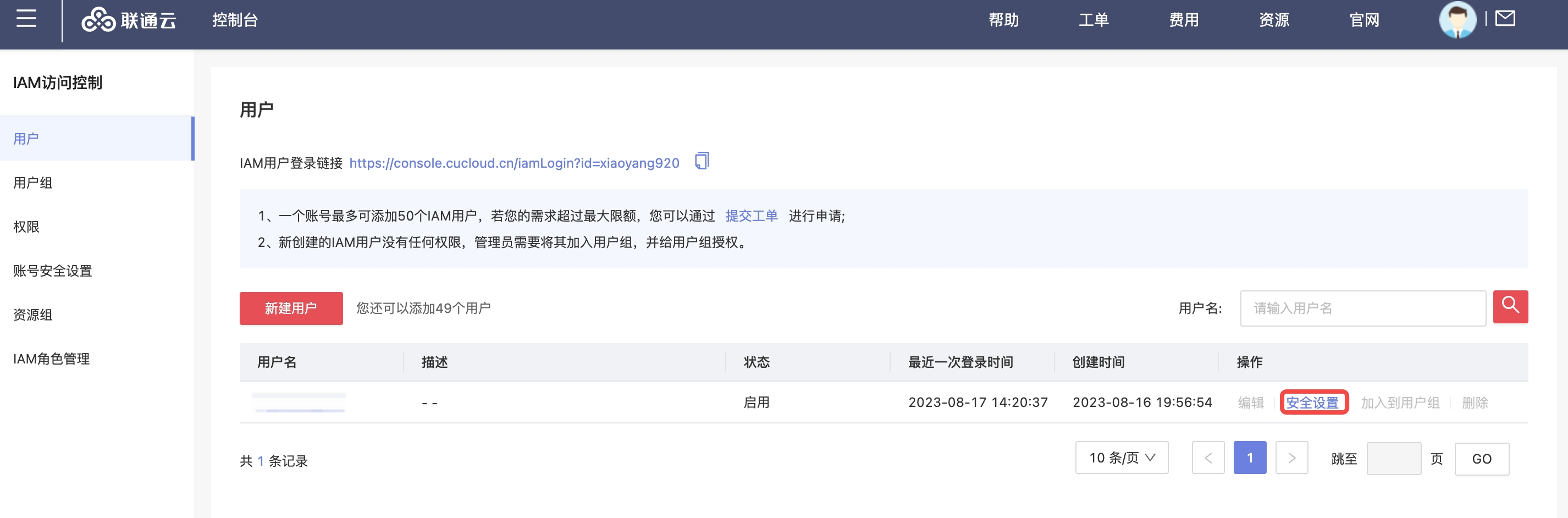Open the mail envelope messages icon
The width and height of the screenshot is (1568, 518).
coord(1505,19)
